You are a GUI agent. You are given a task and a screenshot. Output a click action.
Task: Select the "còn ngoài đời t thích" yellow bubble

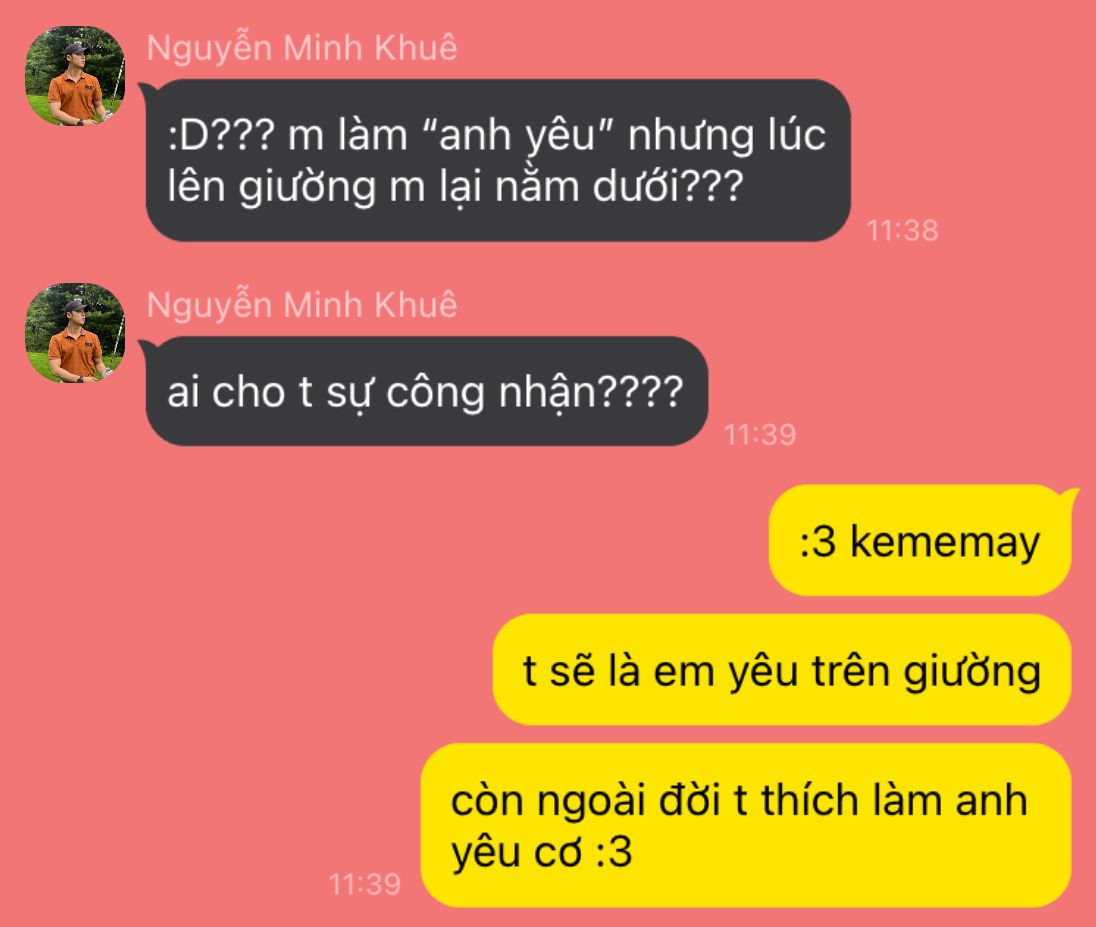pyautogui.click(x=746, y=826)
